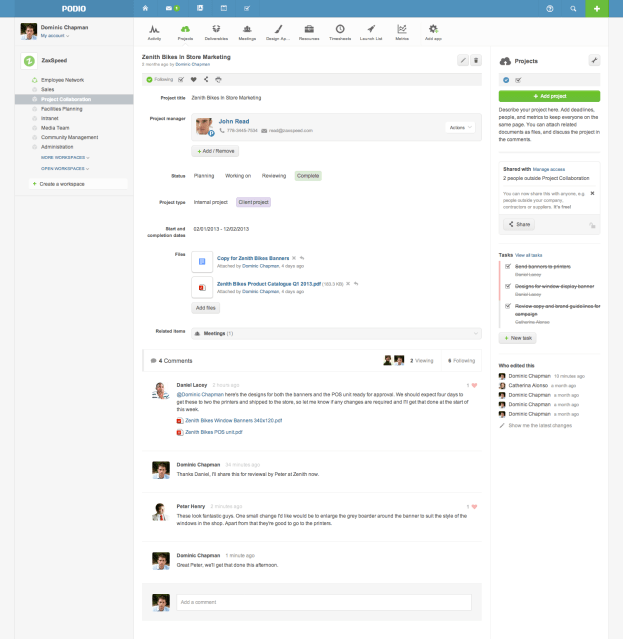
Task: Create task from action bar icon
Action: click(181, 79)
